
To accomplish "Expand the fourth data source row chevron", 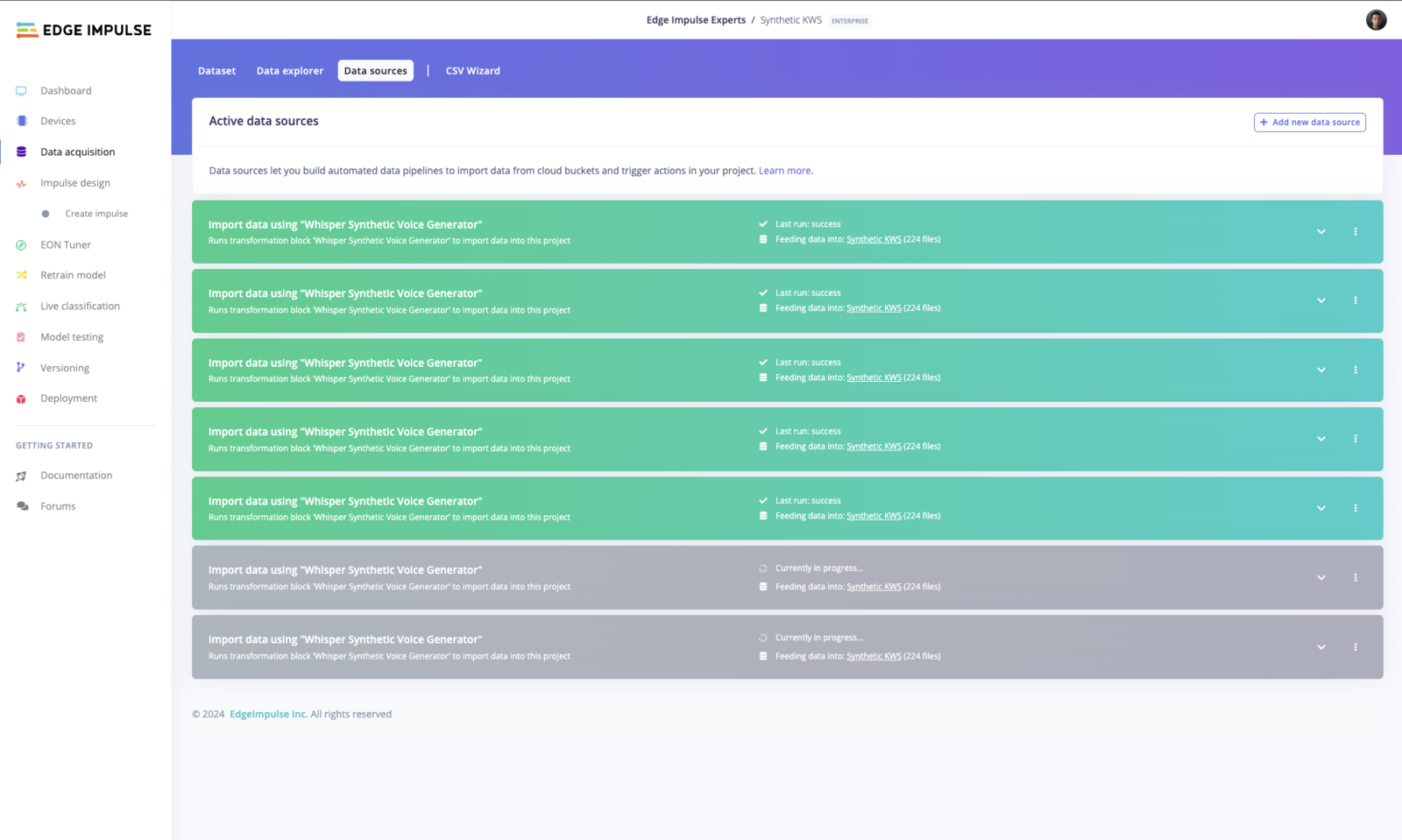I will pyautogui.click(x=1321, y=439).
